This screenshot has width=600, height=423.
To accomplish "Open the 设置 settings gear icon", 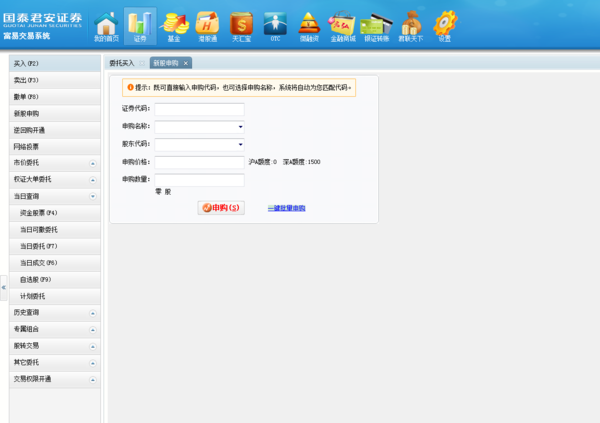I will click(444, 25).
